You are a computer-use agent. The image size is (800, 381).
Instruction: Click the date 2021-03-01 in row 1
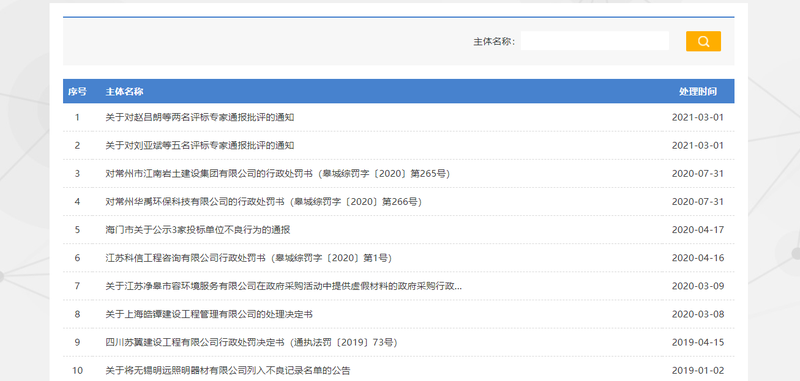(698, 117)
